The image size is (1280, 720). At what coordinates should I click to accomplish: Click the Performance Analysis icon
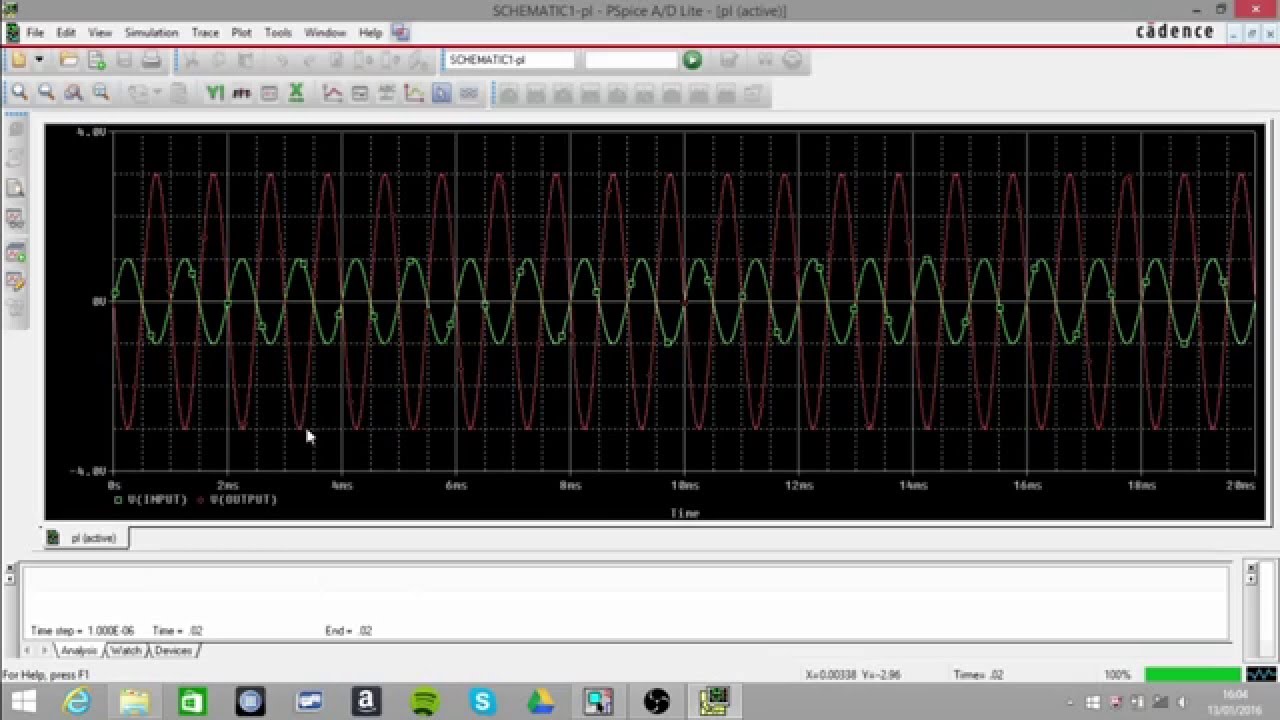pyautogui.click(x=268, y=93)
